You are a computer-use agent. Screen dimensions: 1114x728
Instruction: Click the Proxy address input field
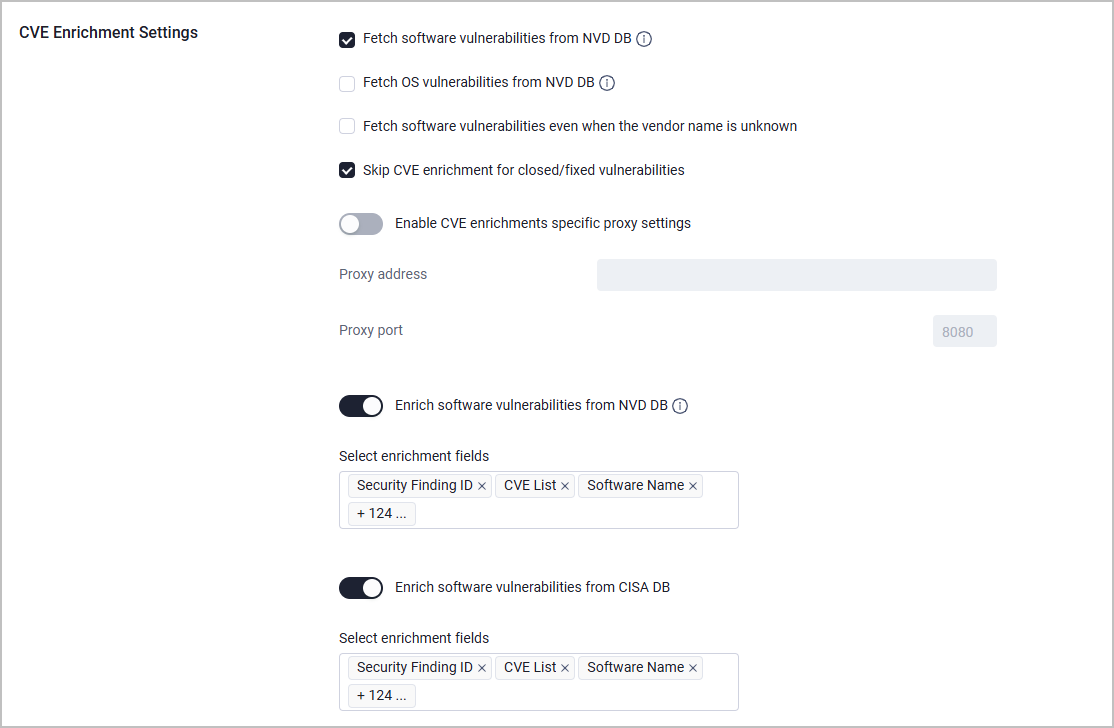point(796,275)
